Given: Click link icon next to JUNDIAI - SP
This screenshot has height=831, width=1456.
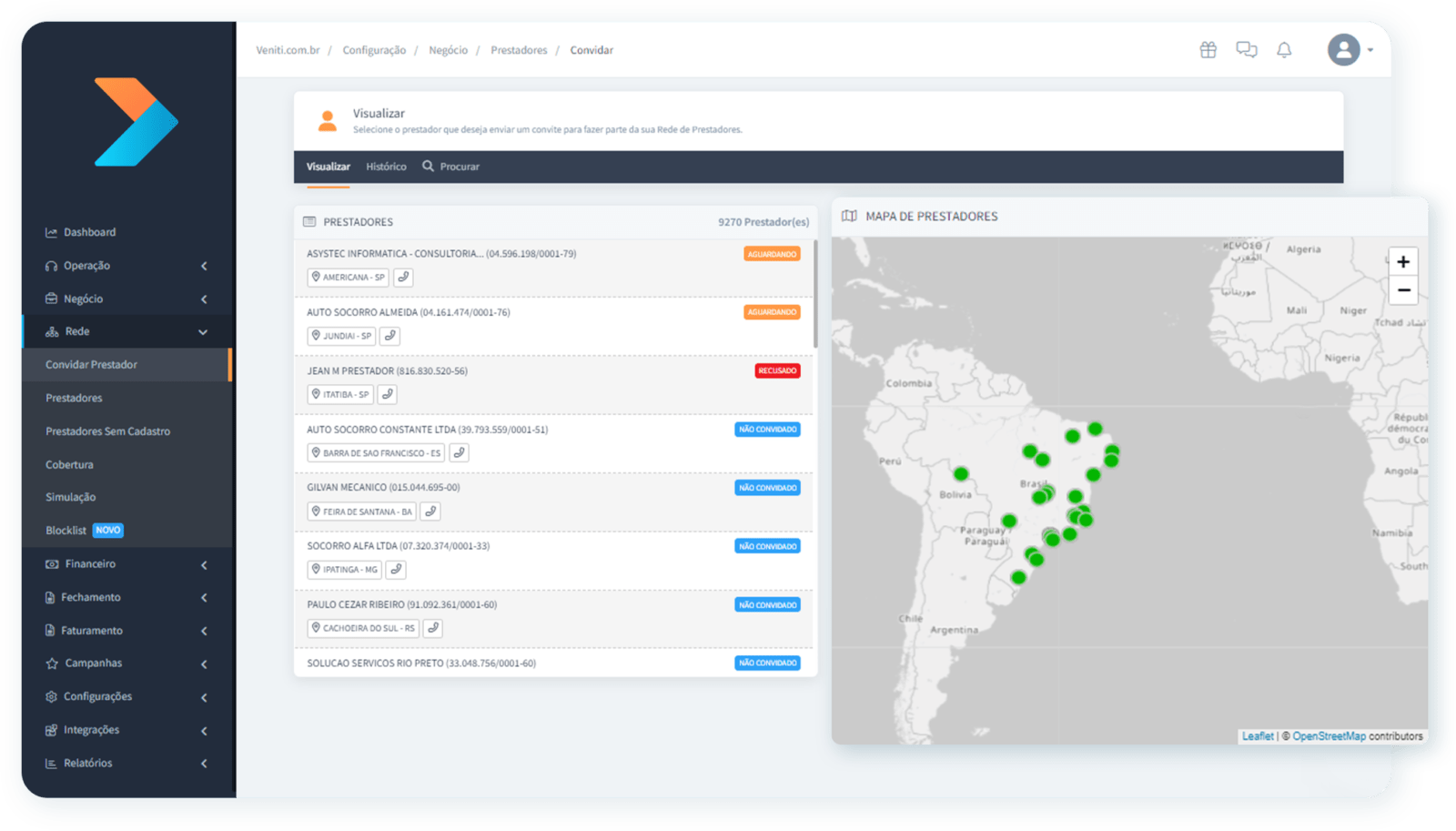Looking at the screenshot, I should coord(389,336).
